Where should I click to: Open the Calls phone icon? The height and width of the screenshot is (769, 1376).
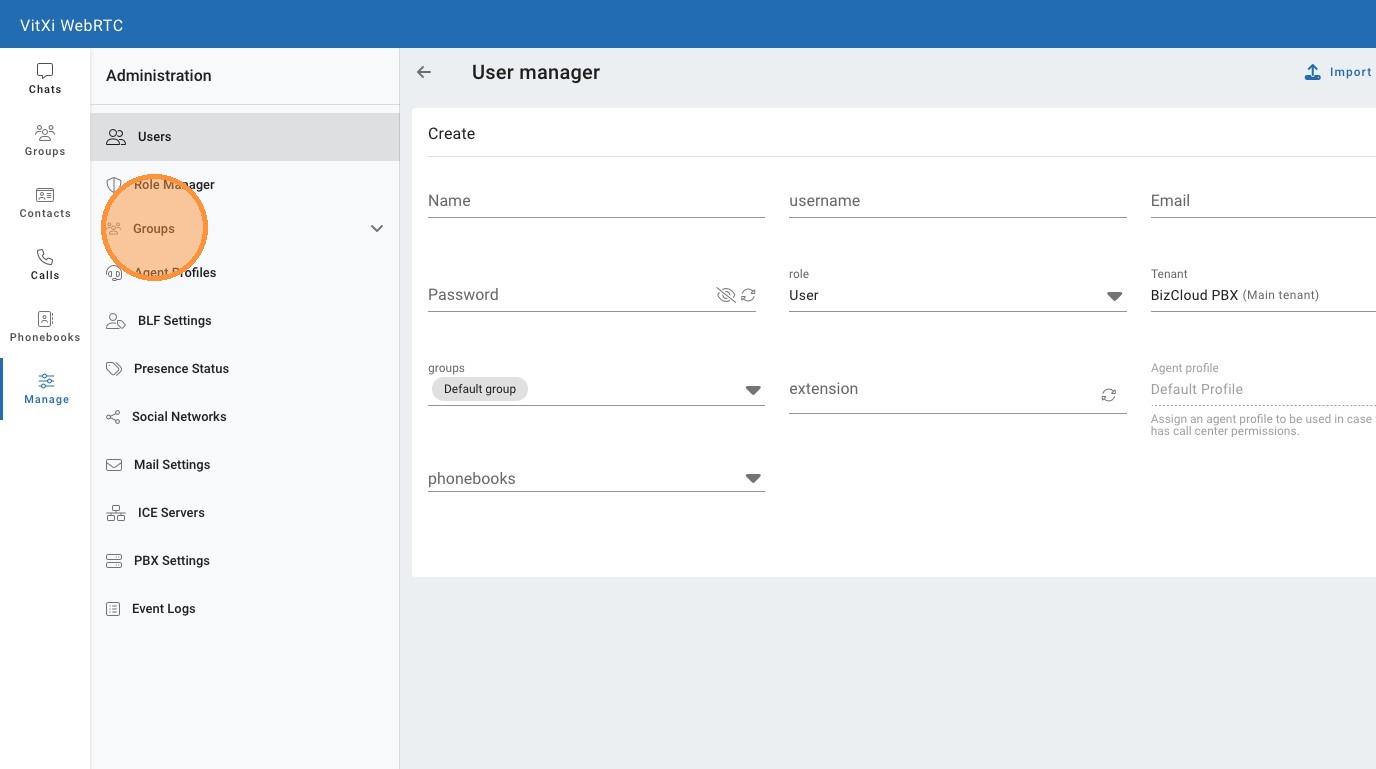pos(45,258)
